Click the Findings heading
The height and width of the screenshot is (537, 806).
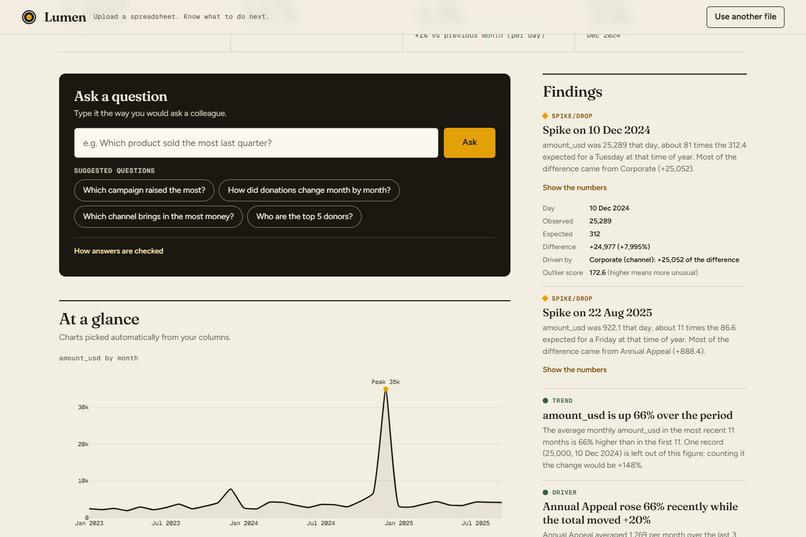pos(572,92)
